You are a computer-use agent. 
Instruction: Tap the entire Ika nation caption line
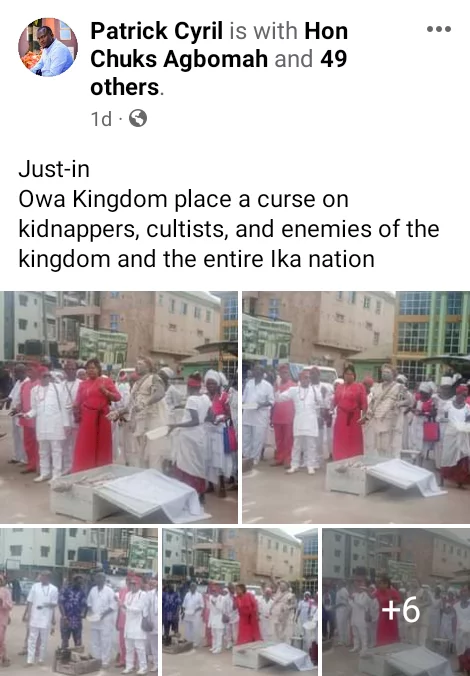(196, 259)
